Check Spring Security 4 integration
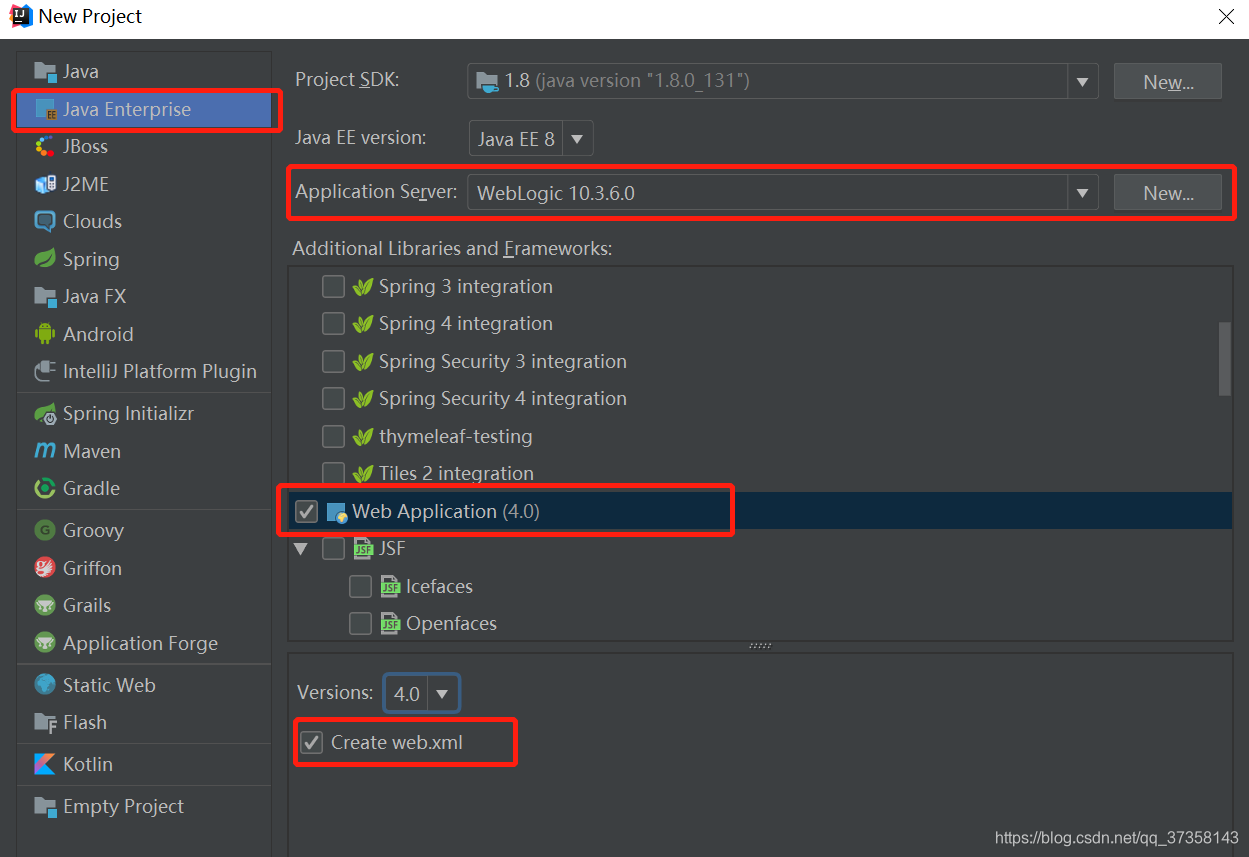The width and height of the screenshot is (1249, 857). (333, 399)
